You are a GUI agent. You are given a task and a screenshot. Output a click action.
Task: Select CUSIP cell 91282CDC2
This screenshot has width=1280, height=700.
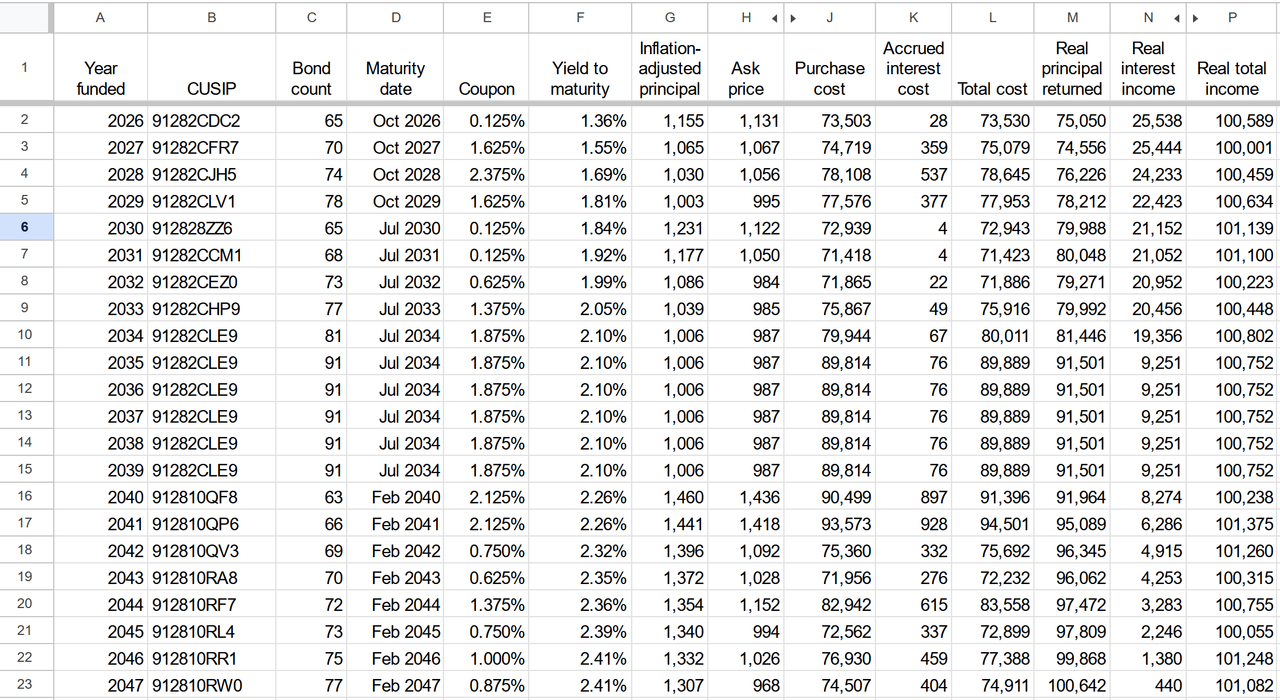tap(212, 121)
